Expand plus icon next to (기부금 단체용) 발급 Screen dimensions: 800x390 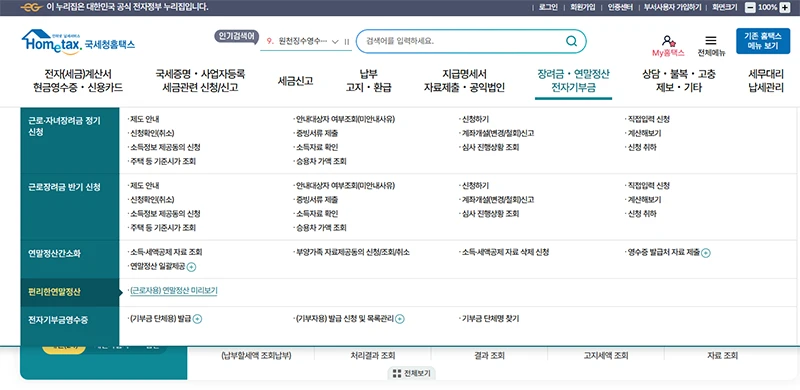[x=197, y=319]
